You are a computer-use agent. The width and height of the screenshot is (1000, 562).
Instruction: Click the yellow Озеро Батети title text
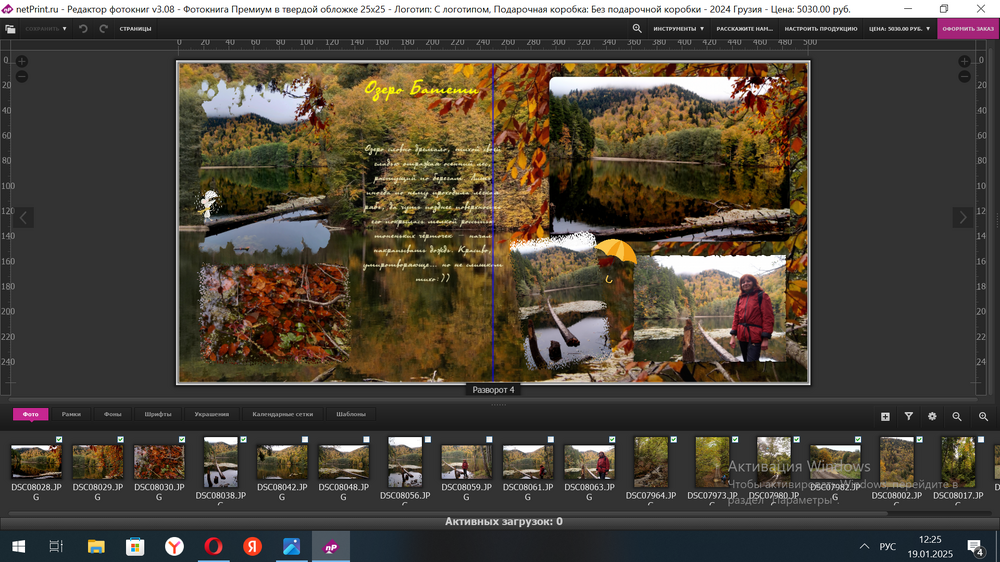422,89
